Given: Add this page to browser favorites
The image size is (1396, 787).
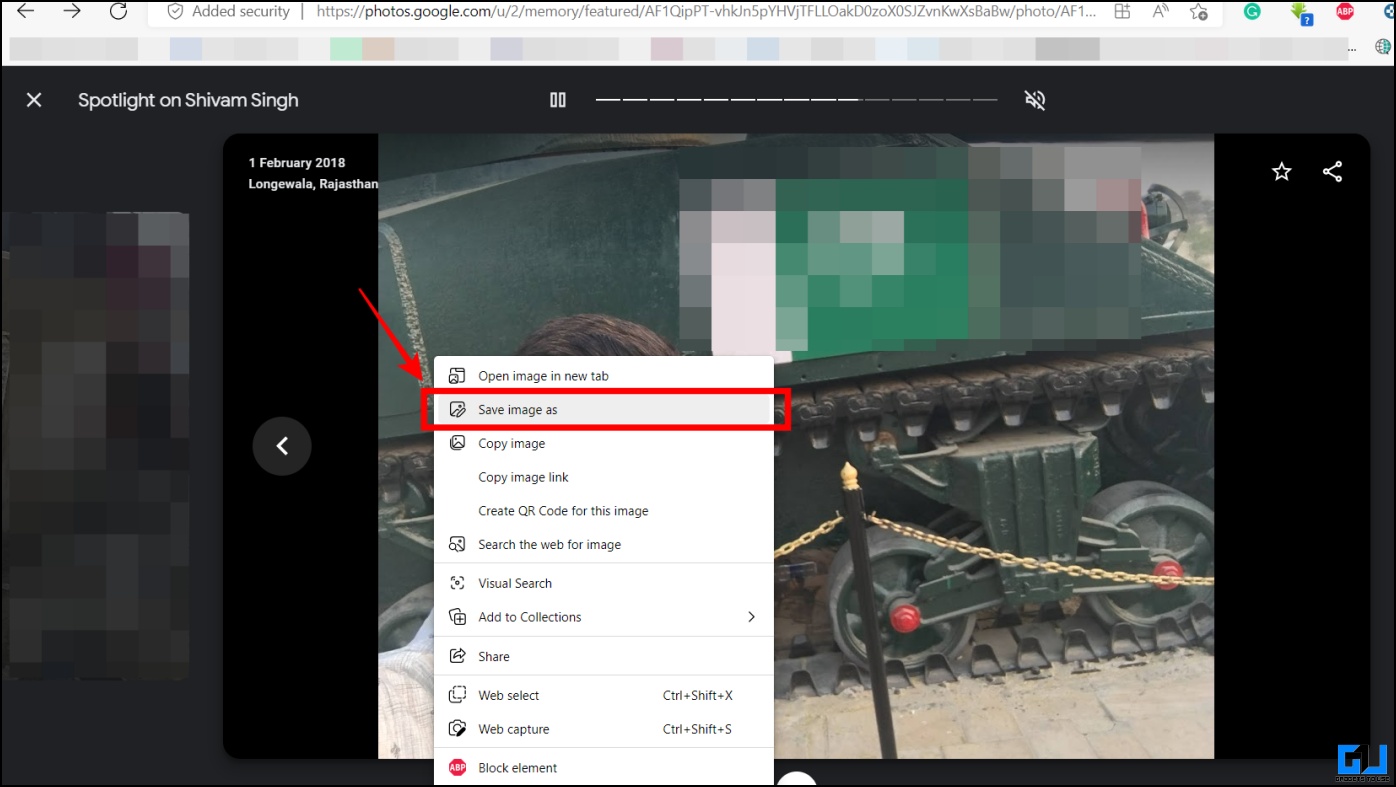Looking at the screenshot, I should click(x=1198, y=13).
